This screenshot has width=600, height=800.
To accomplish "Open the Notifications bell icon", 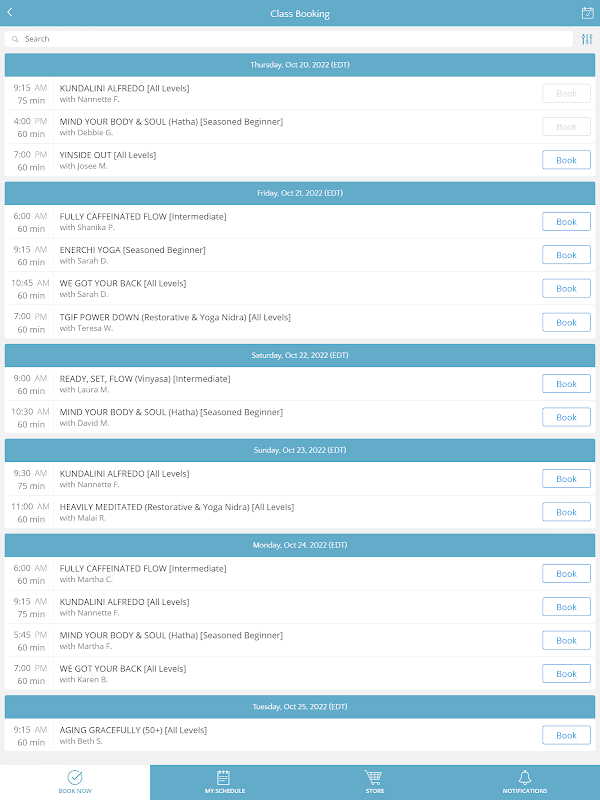I will pos(524,777).
